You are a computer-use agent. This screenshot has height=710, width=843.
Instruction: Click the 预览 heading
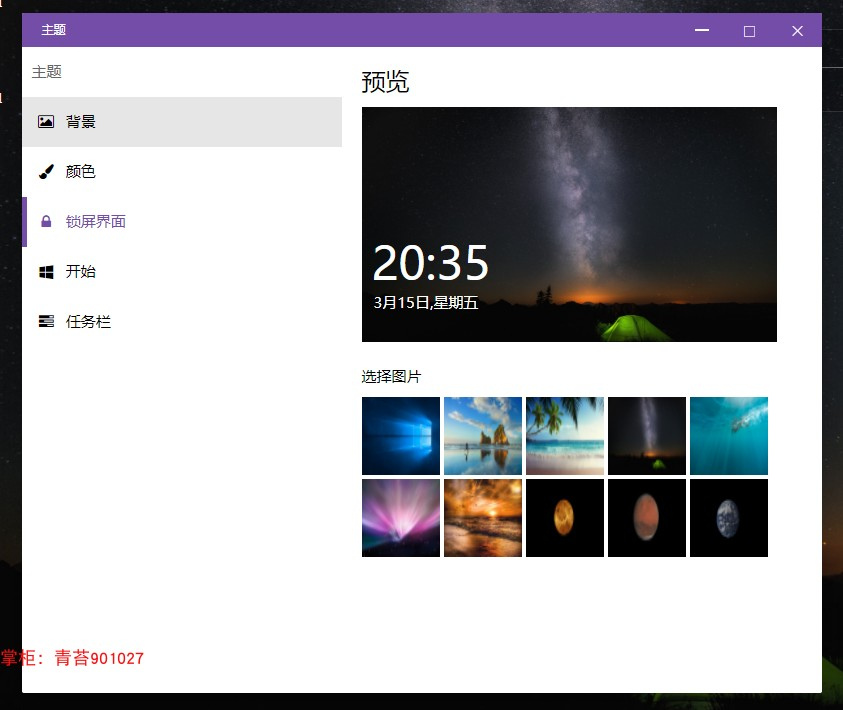click(x=385, y=82)
